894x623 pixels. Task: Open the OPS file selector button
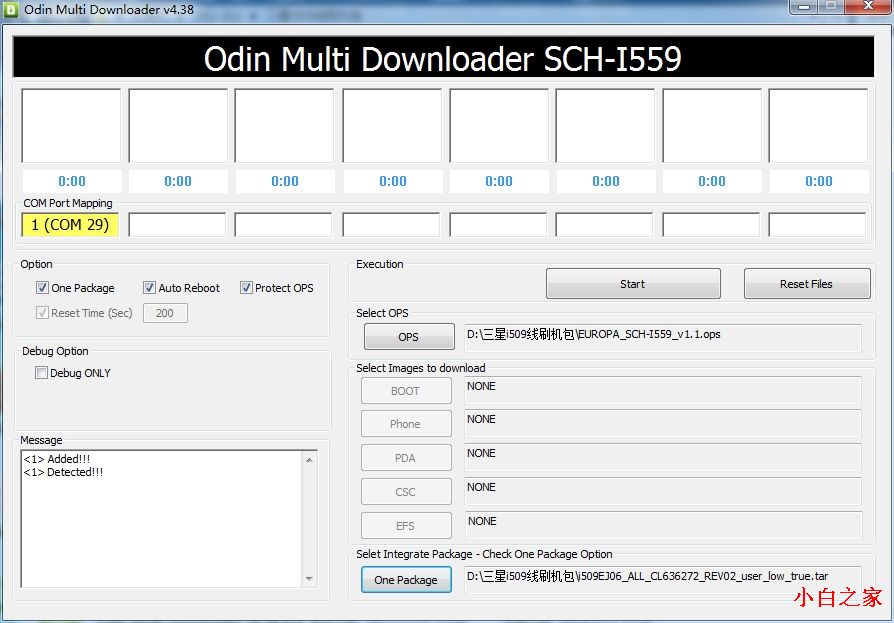coord(409,337)
